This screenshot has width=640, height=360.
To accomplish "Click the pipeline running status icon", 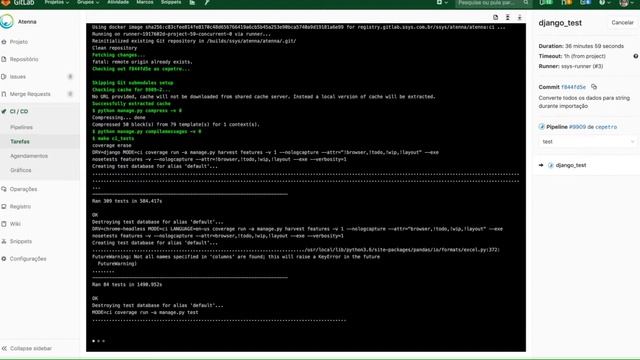I will 542,127.
